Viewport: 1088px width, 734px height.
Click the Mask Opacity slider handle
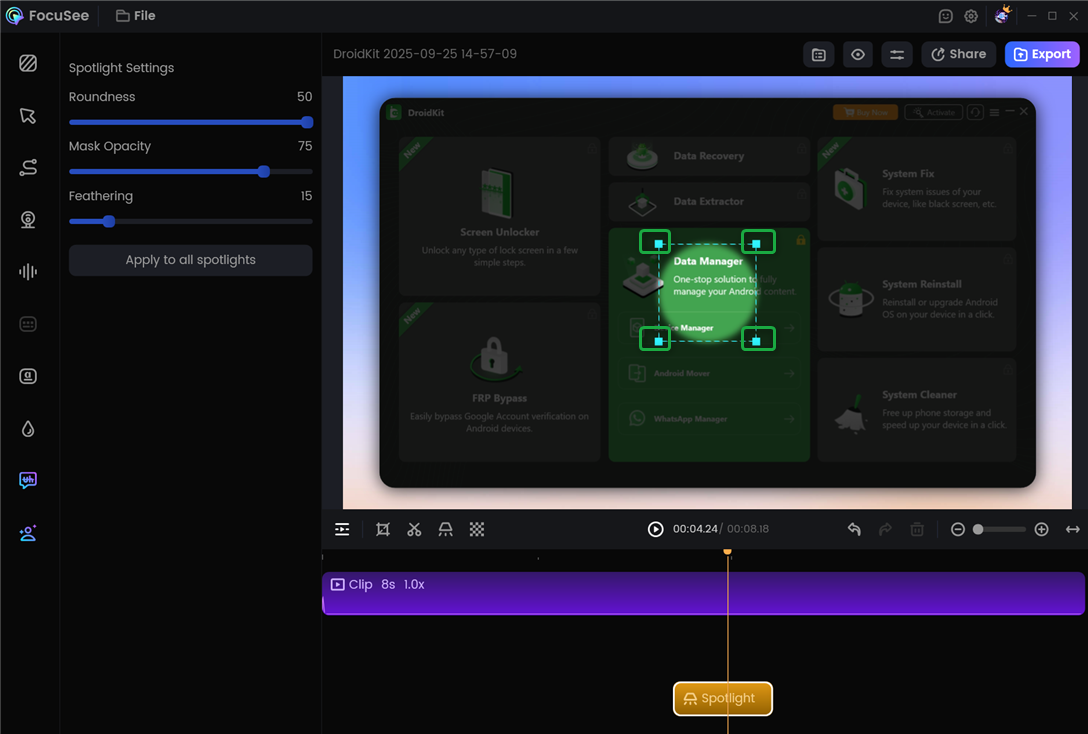[264, 172]
